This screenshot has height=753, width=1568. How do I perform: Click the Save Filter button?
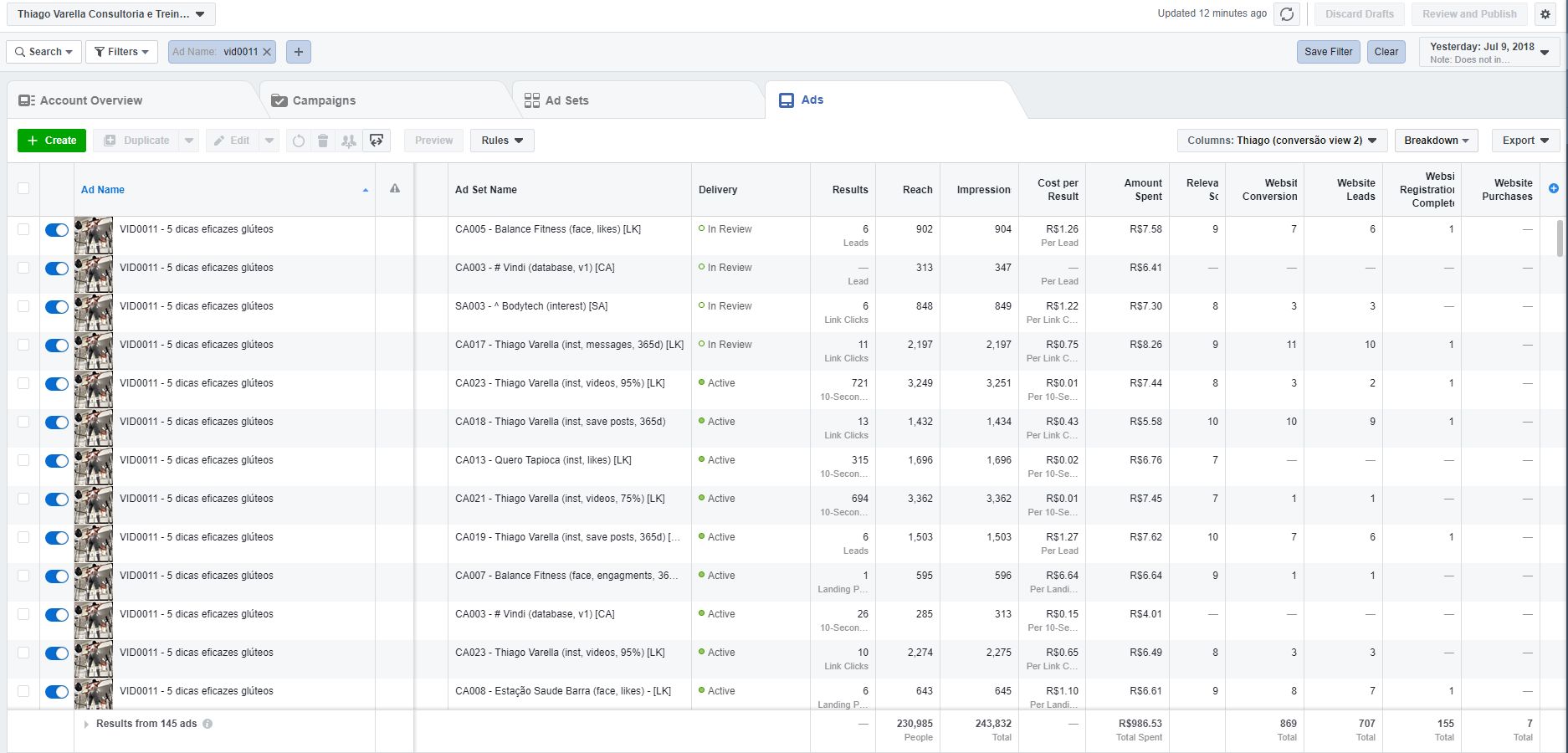coord(1328,52)
